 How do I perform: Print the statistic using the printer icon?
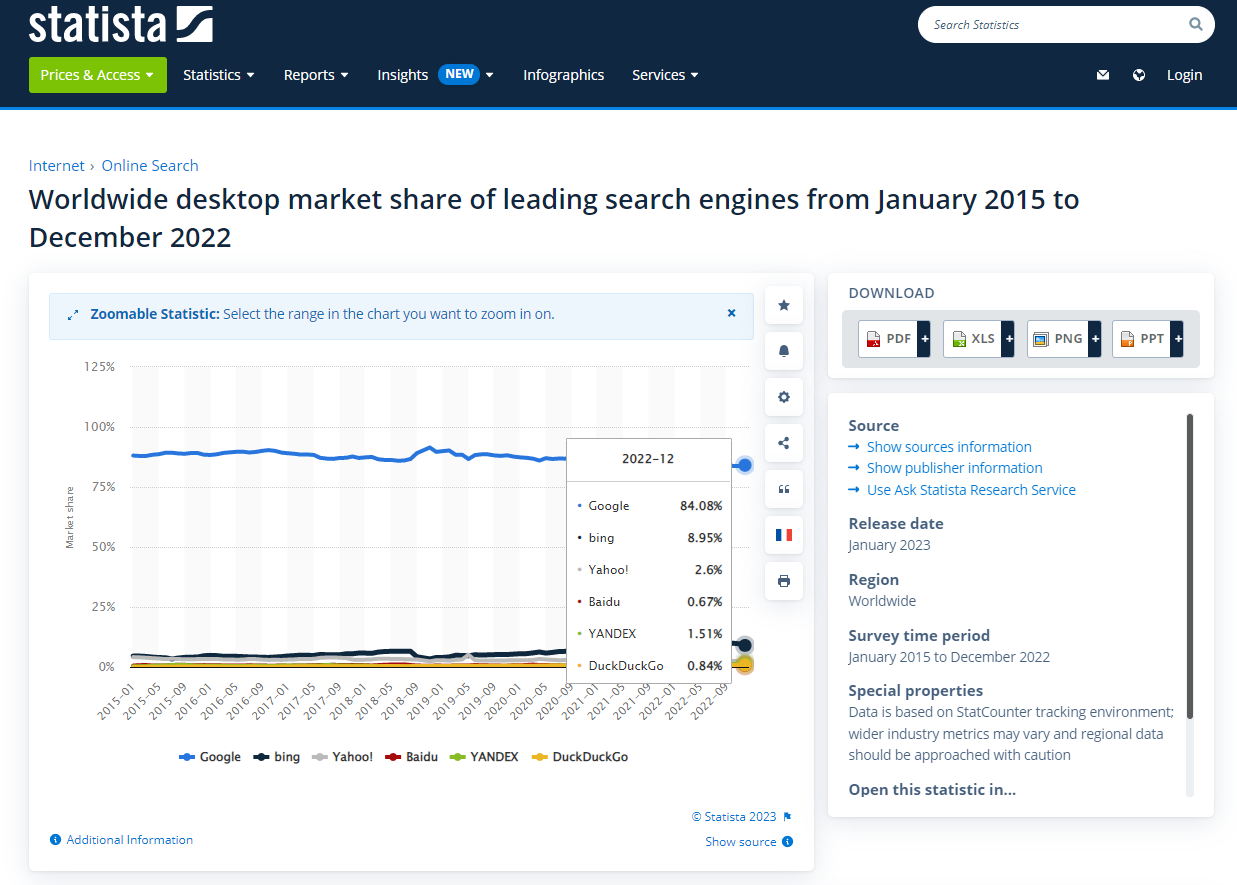tap(783, 581)
